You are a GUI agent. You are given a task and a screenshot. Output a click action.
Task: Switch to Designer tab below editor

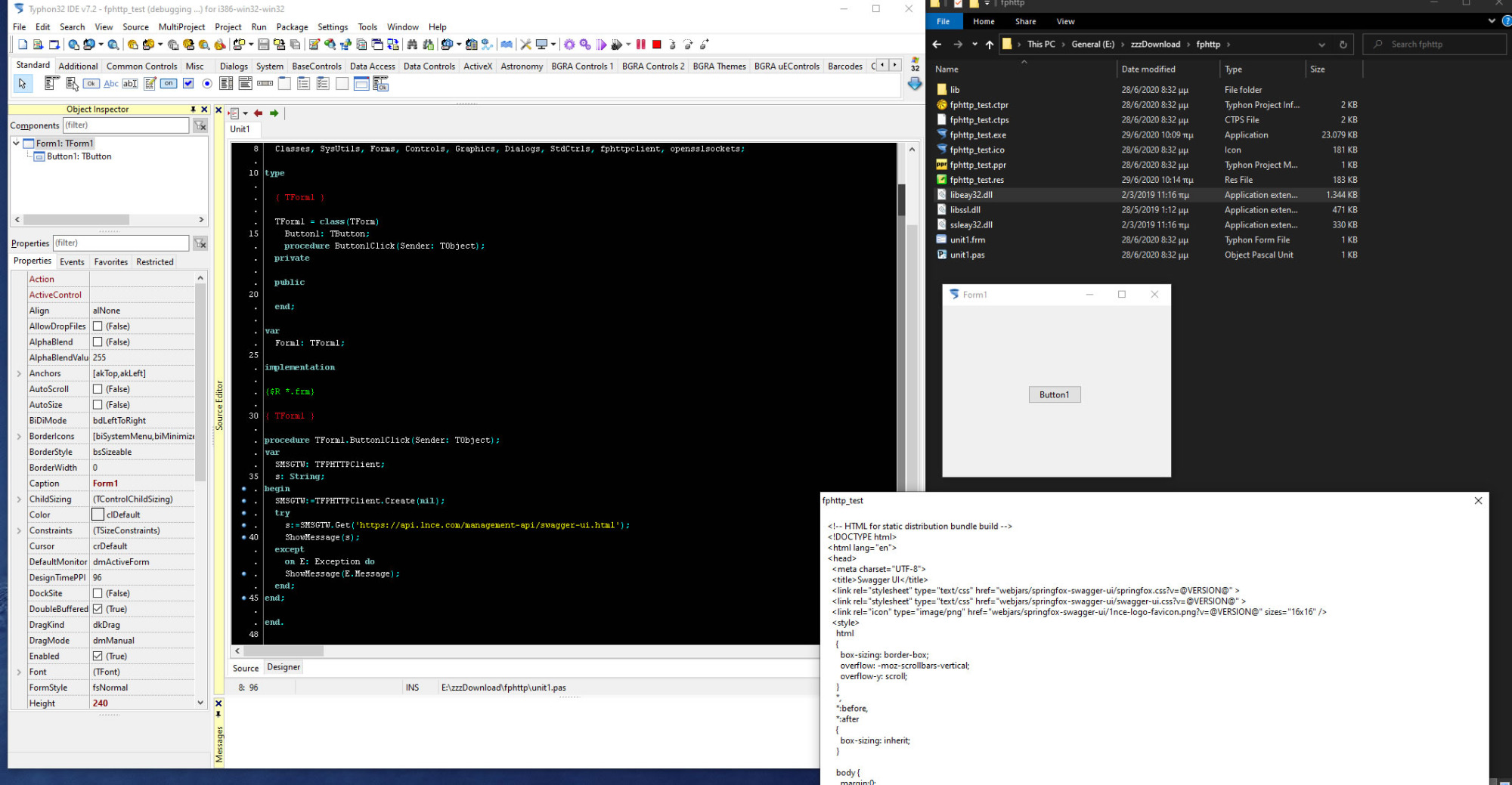coord(283,667)
